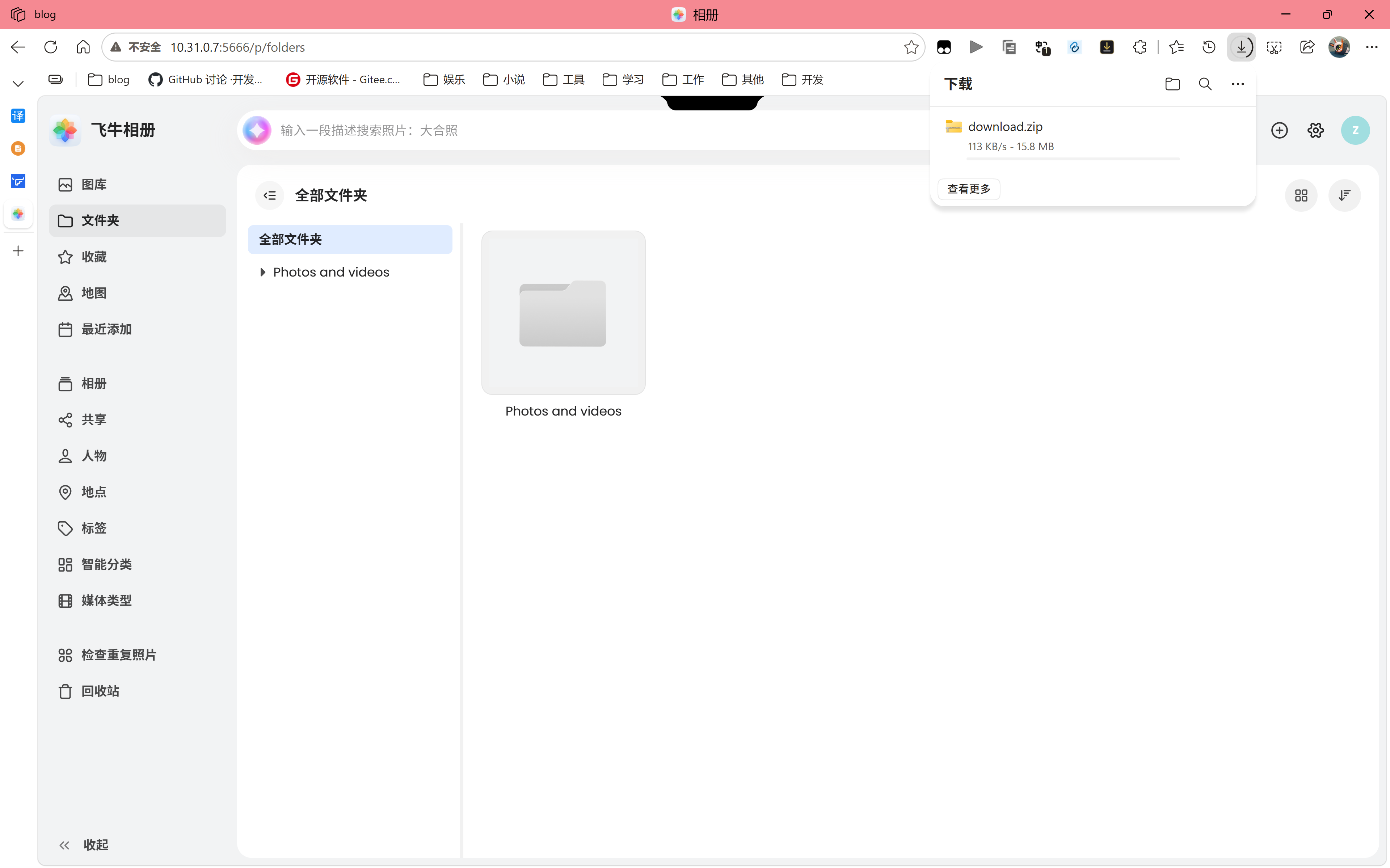Open the download panel more options menu
1390x868 pixels.
(x=1237, y=84)
